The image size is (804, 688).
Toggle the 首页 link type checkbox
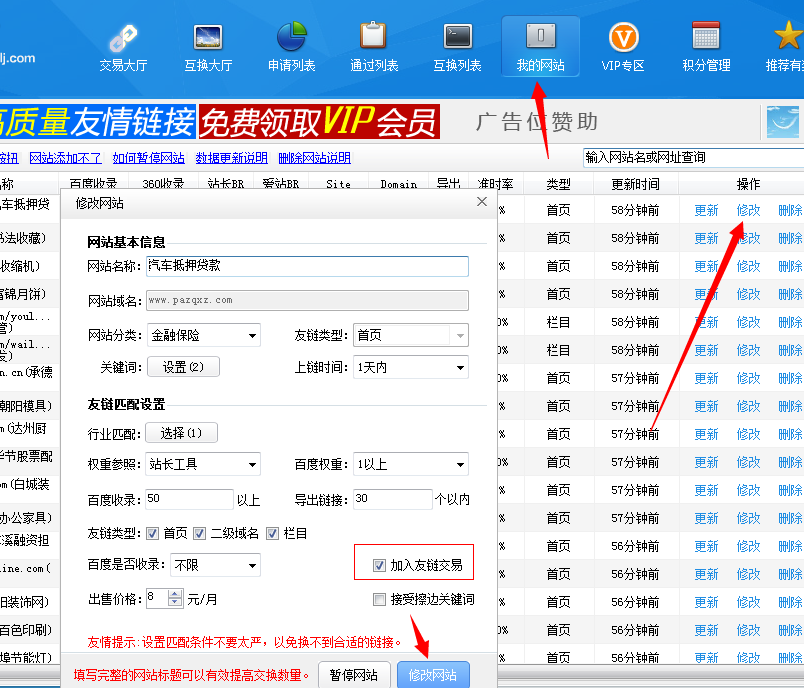[x=152, y=534]
